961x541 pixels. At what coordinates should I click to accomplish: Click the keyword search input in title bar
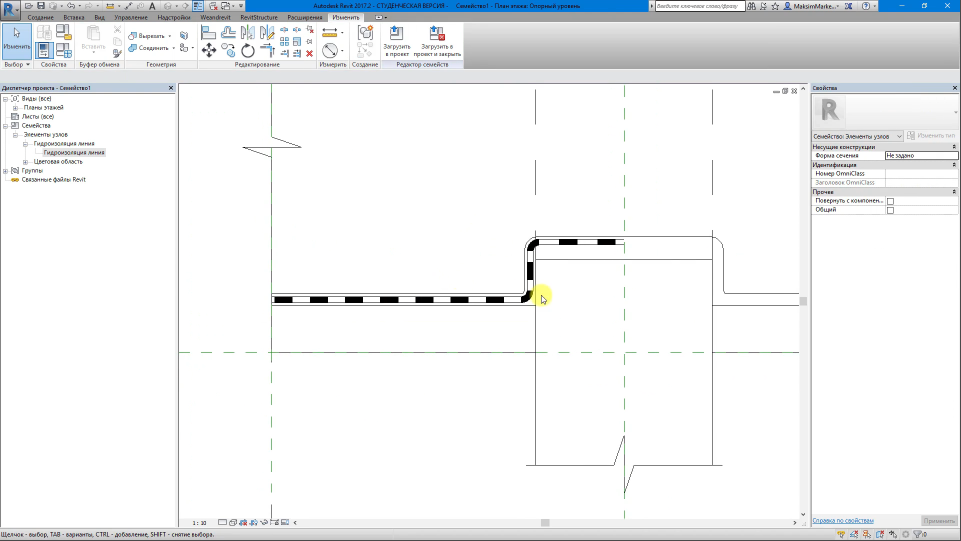[700, 6]
